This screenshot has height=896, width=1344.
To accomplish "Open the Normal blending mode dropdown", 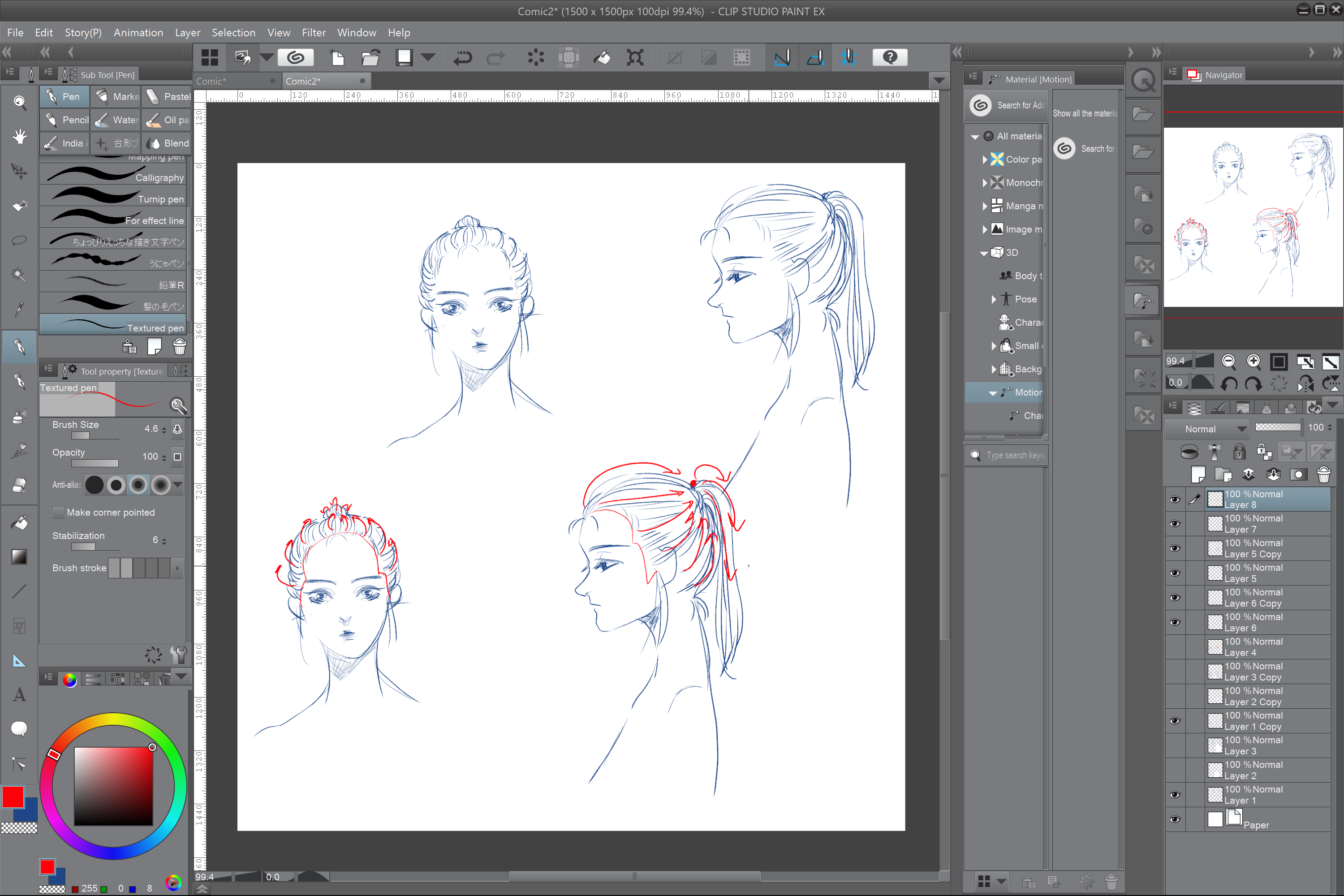I will (1206, 429).
